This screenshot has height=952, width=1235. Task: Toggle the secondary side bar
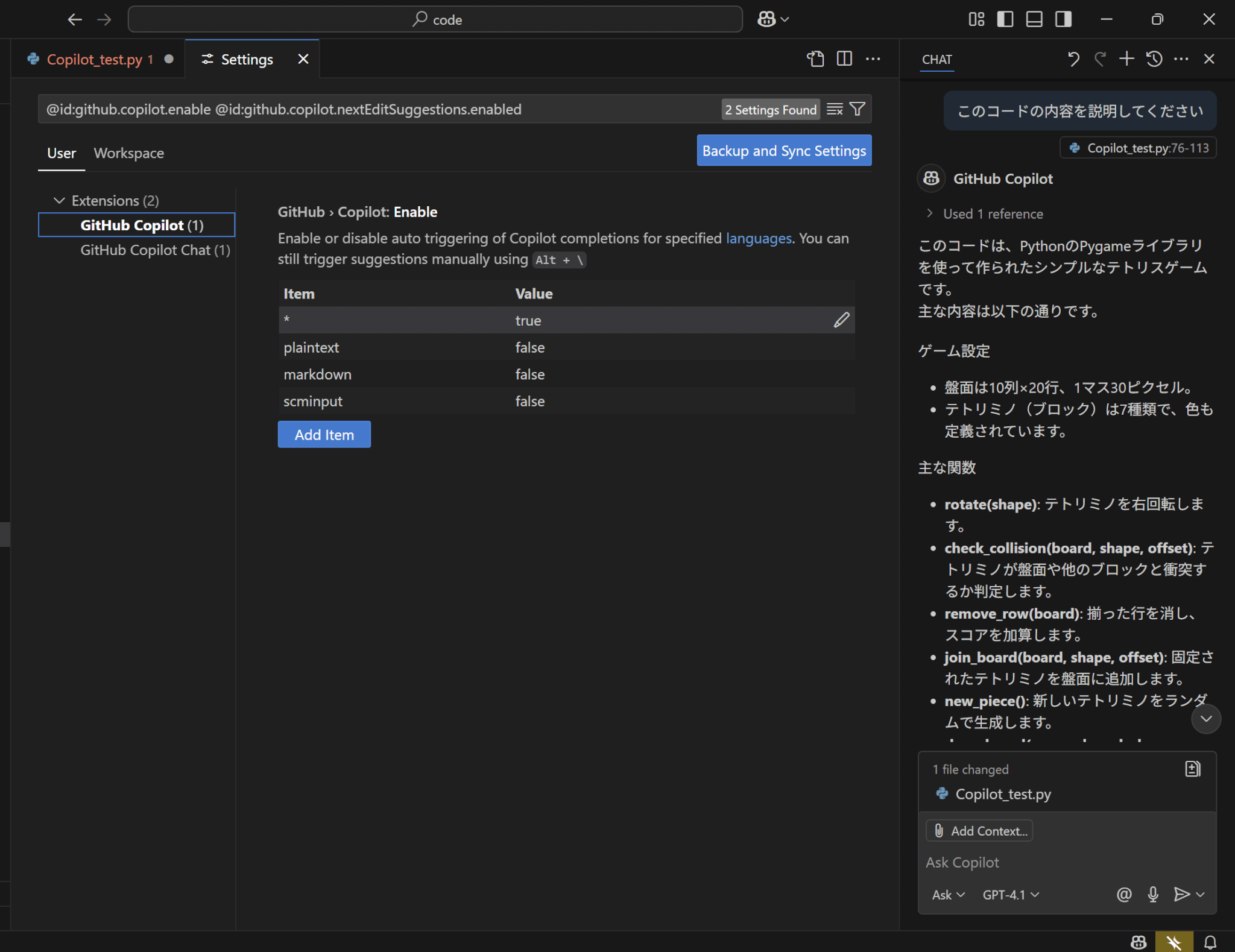(1063, 19)
